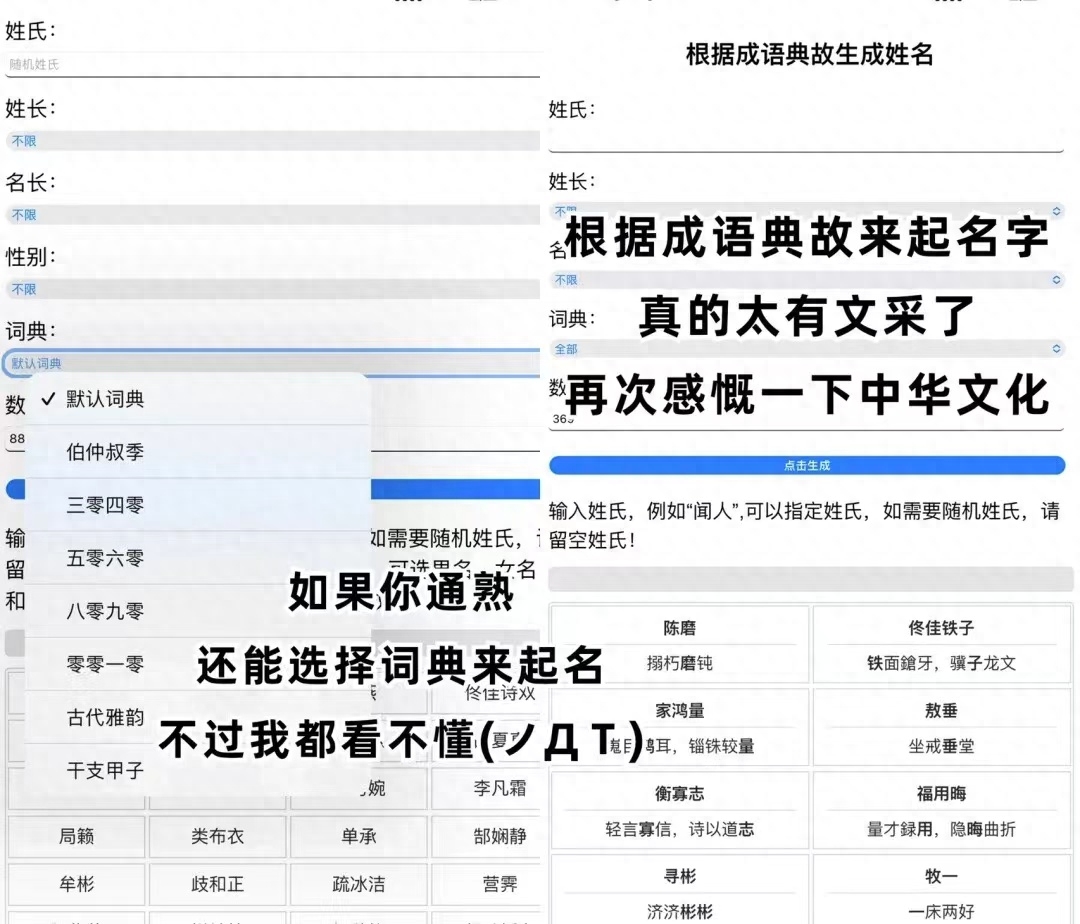Open the 姓长 dropdown in the left panel
Image resolution: width=1080 pixels, height=924 pixels.
click(272, 141)
